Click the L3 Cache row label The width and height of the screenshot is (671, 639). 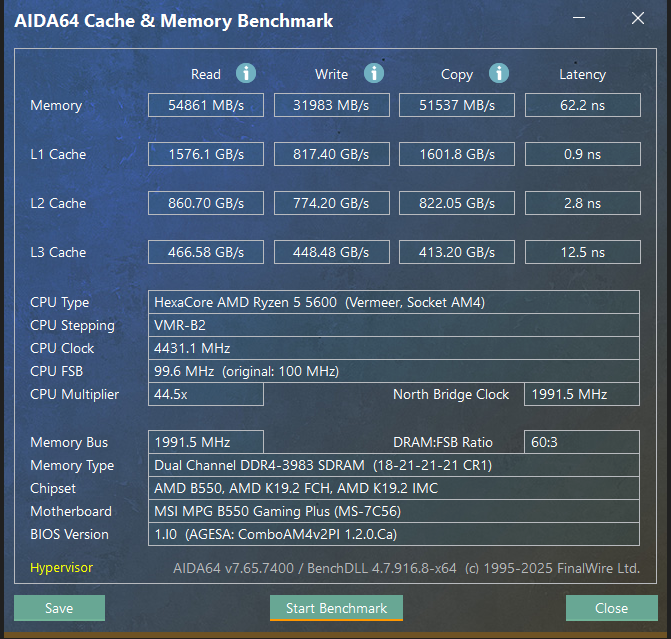[x=58, y=252]
